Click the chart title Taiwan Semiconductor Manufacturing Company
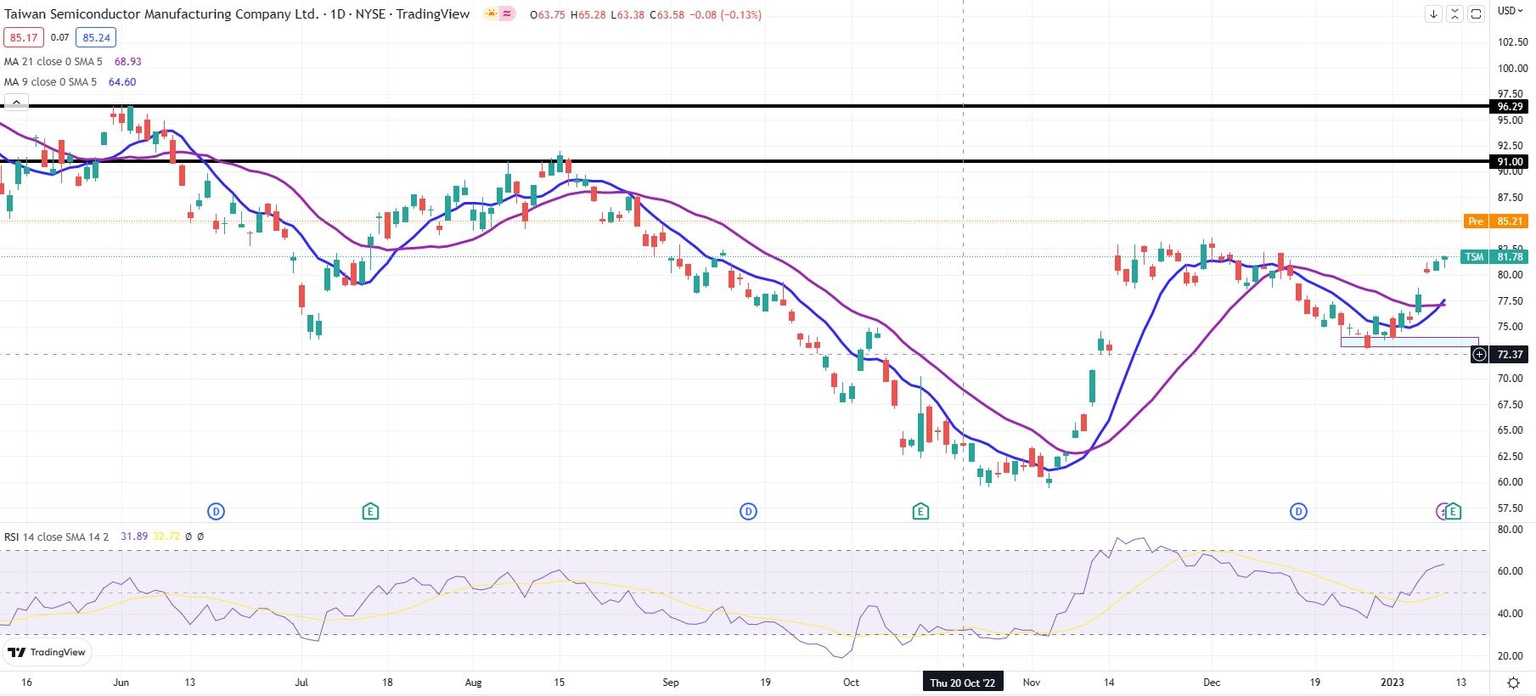1536x696 pixels. click(x=161, y=14)
